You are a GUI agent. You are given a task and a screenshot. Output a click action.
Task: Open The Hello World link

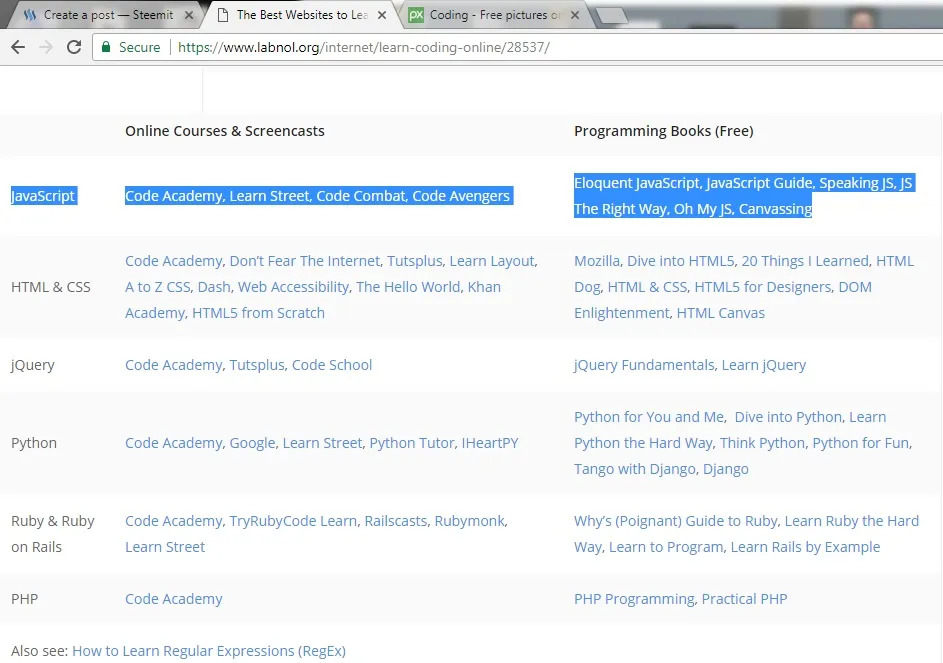408,286
